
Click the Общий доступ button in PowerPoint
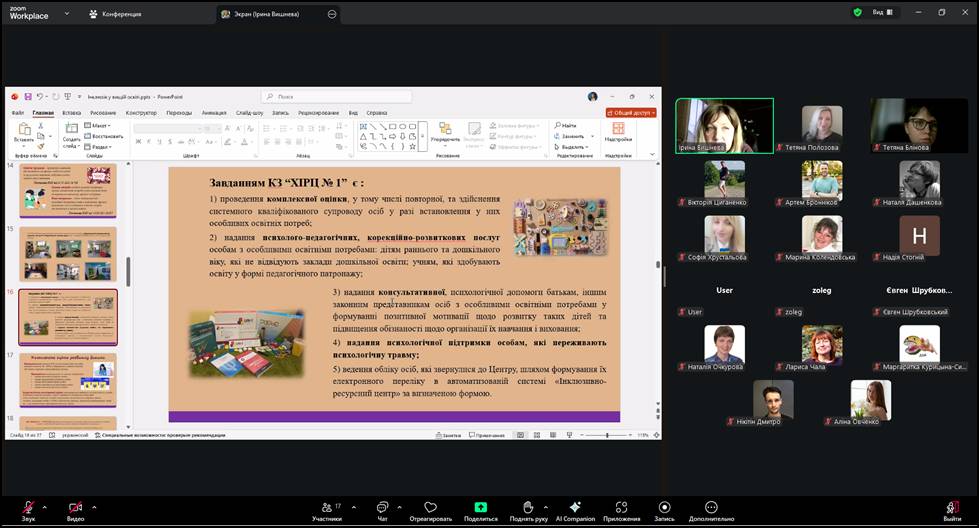click(x=630, y=113)
